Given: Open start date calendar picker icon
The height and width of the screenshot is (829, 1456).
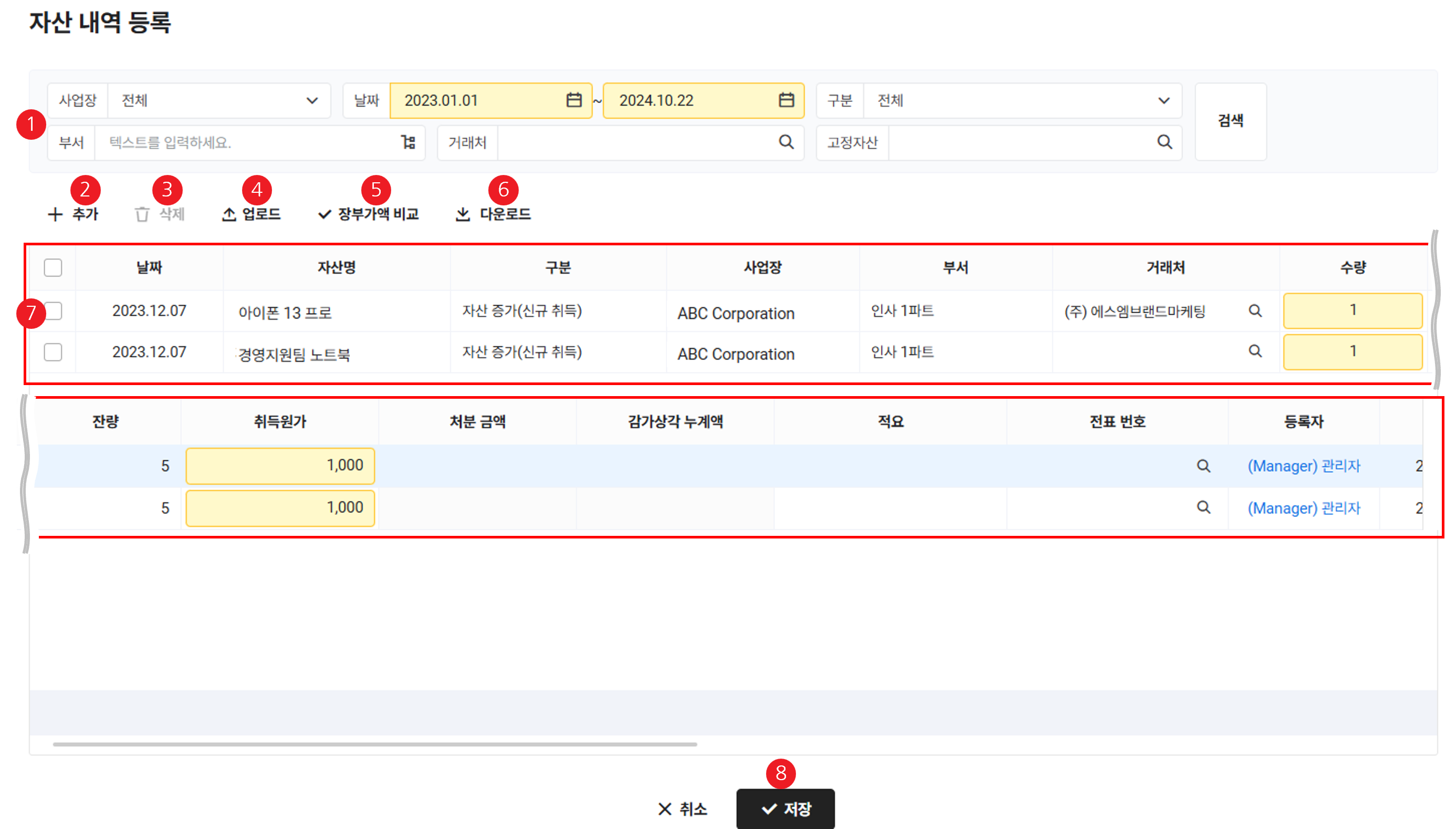Looking at the screenshot, I should click(573, 100).
